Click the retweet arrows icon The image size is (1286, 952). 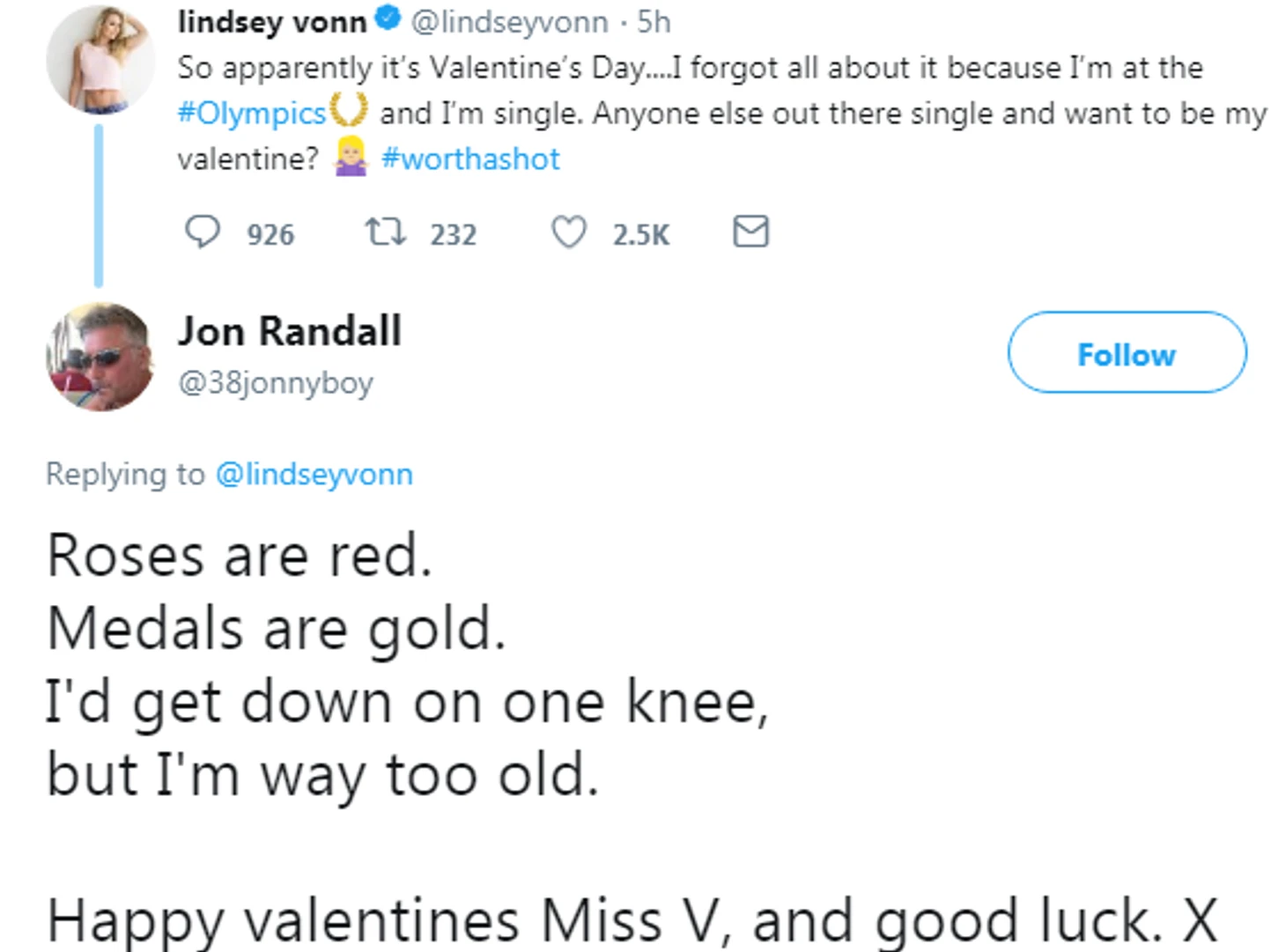385,232
